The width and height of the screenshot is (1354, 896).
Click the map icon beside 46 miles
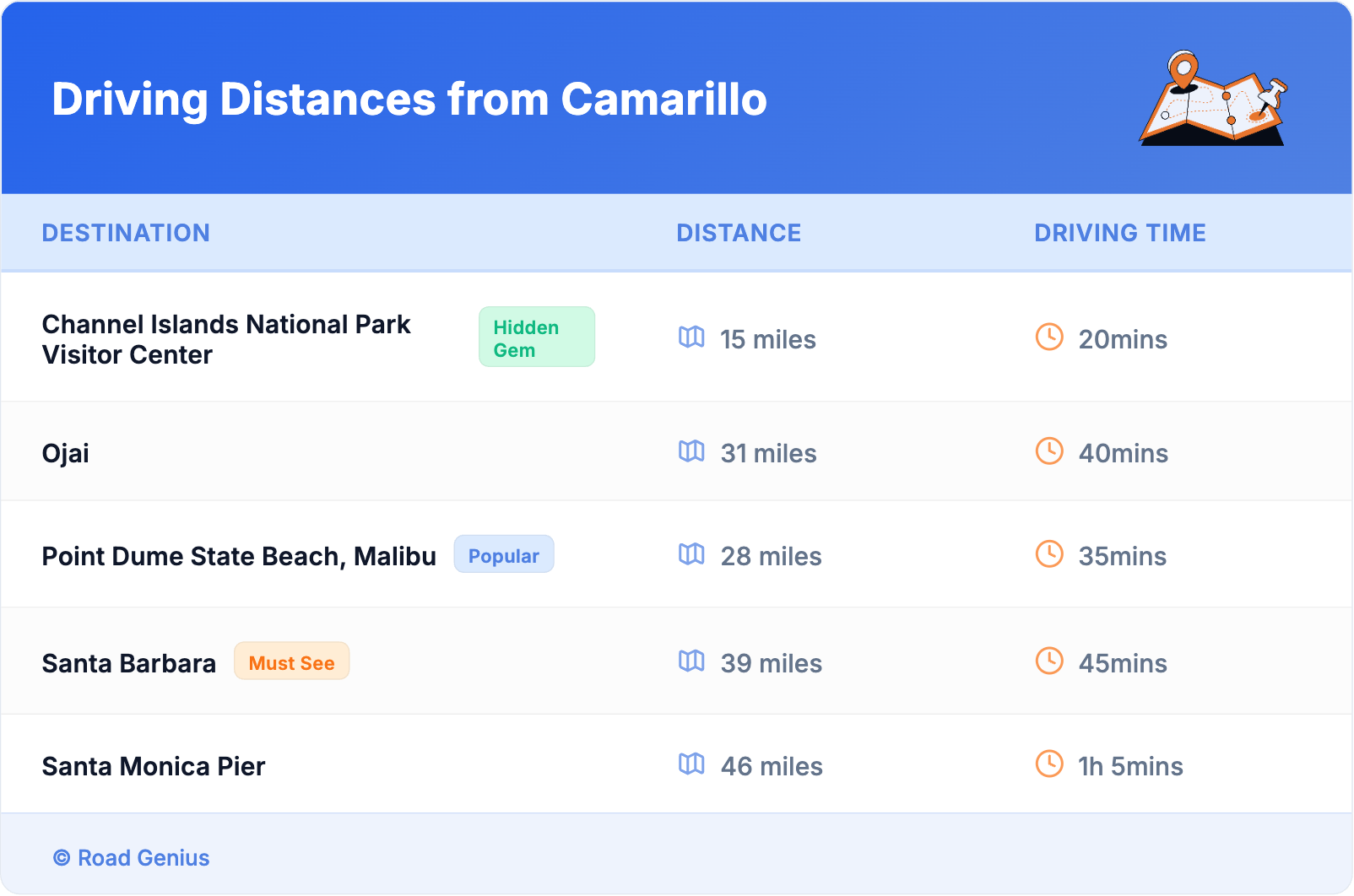(x=691, y=764)
